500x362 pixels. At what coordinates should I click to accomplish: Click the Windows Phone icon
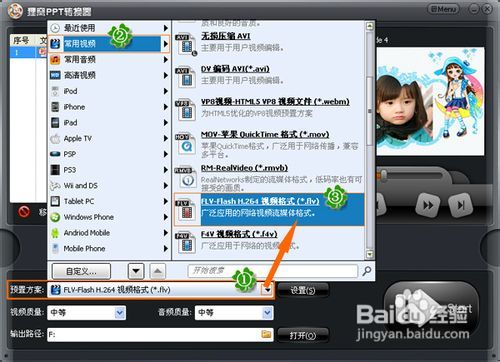(x=55, y=217)
